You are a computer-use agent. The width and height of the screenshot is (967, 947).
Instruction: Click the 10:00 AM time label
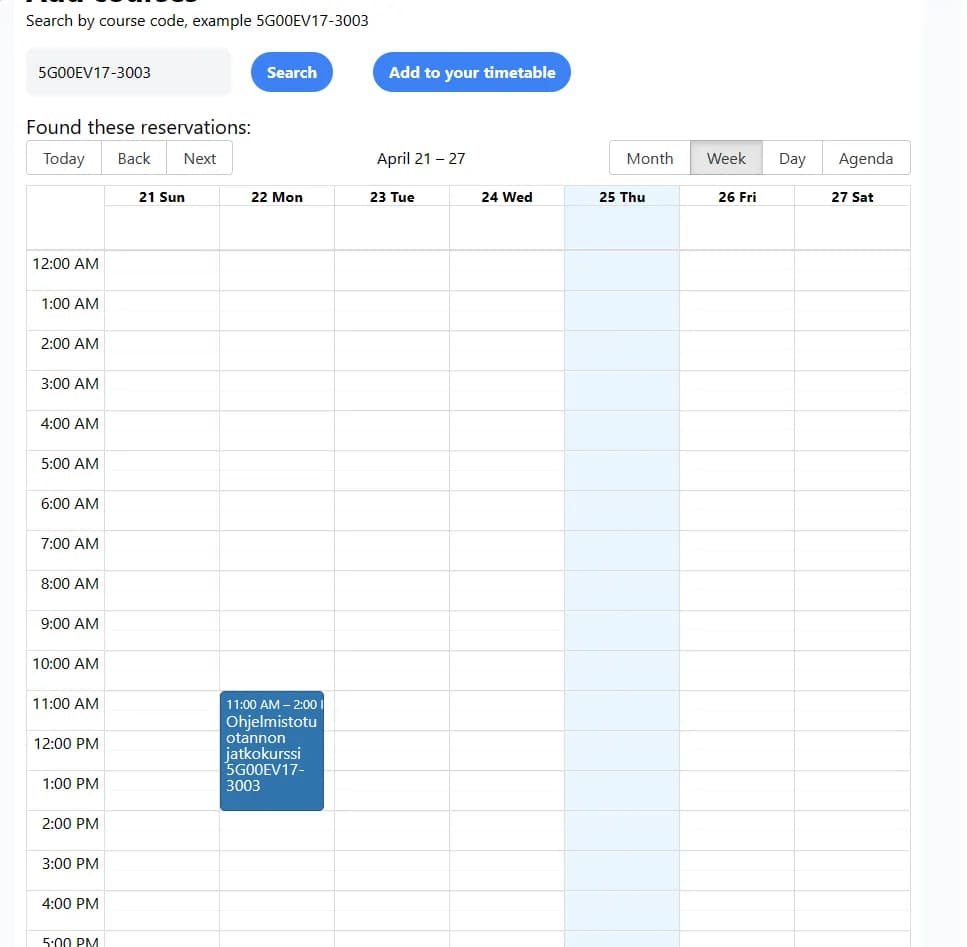65,664
